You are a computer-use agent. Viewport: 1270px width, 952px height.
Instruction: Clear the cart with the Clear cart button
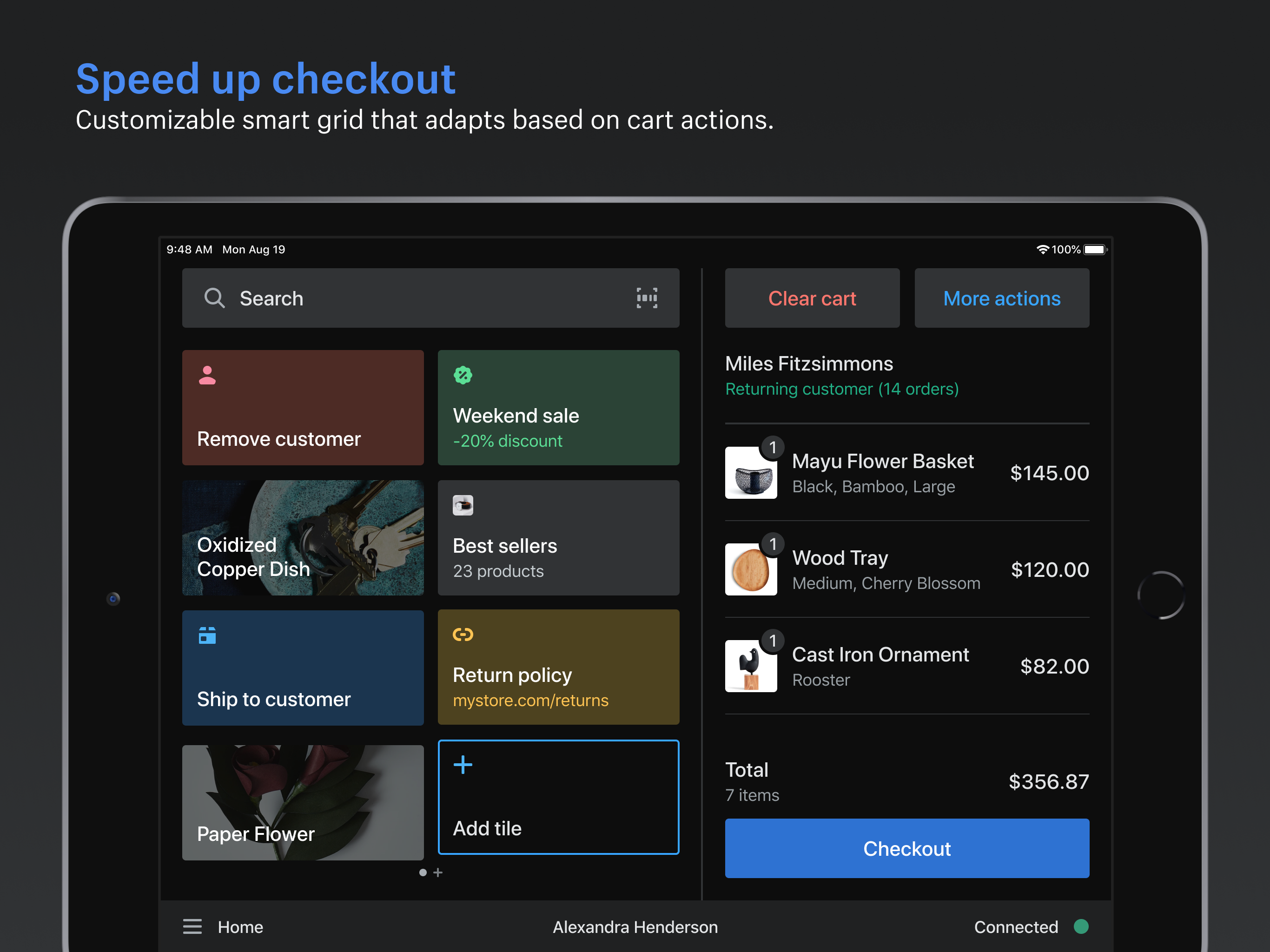[812, 298]
